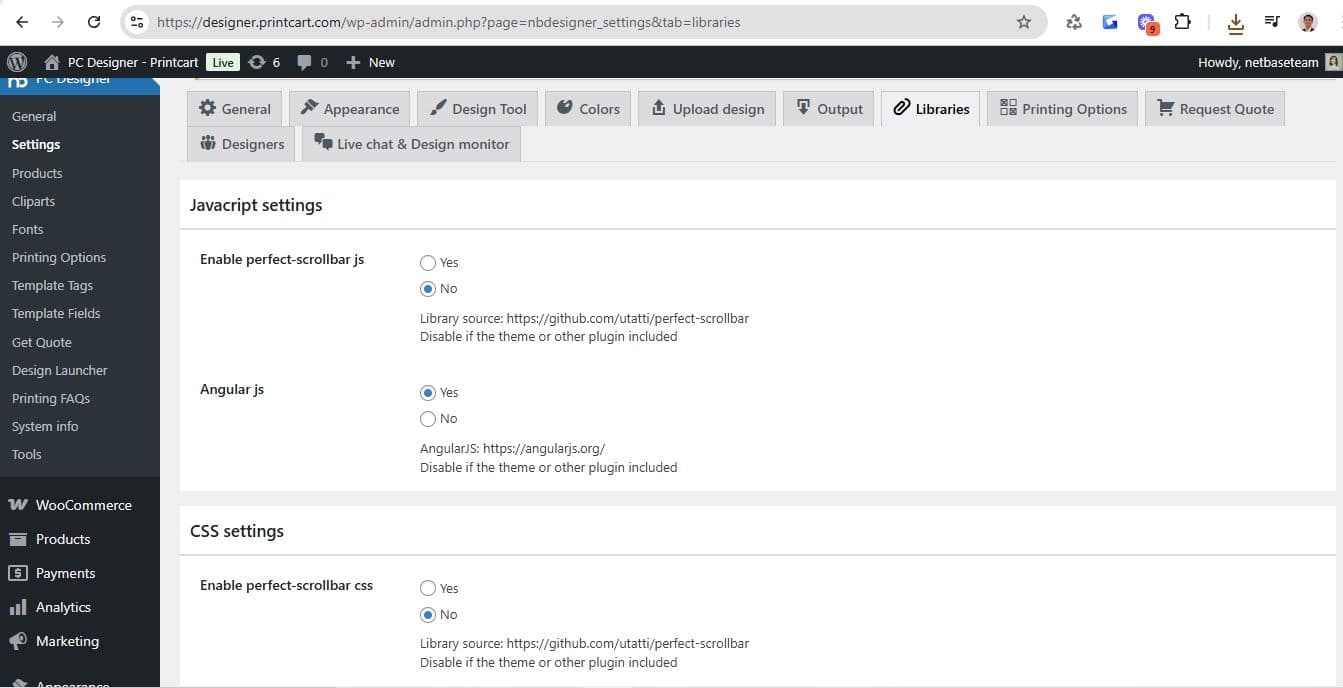Select the Libraries tab
The width and height of the screenshot is (1343, 688).
[931, 109]
